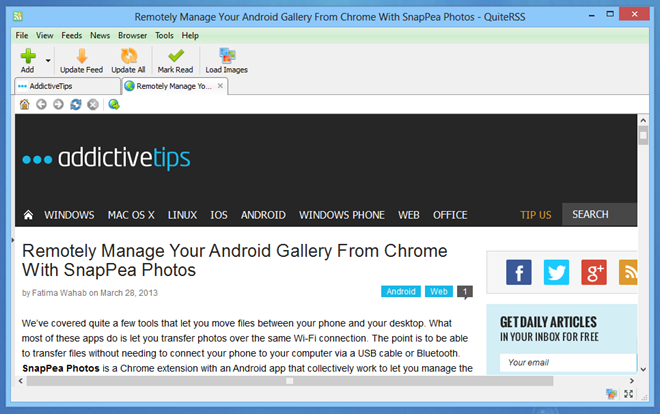Screen dimensions: 660x414
Task: Click the Android category tag
Action: tap(401, 292)
